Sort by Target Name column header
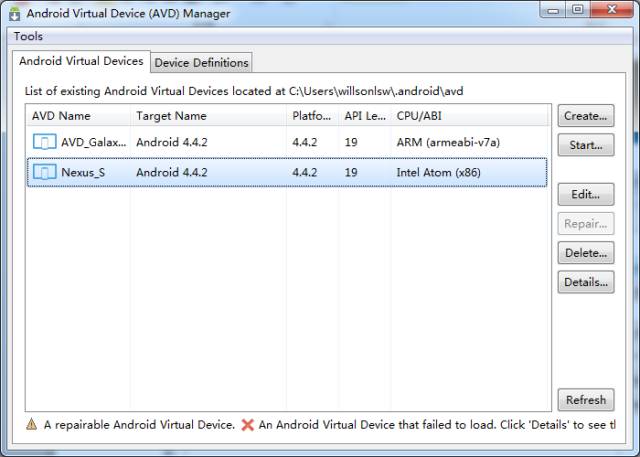640x457 pixels. [x=208, y=116]
